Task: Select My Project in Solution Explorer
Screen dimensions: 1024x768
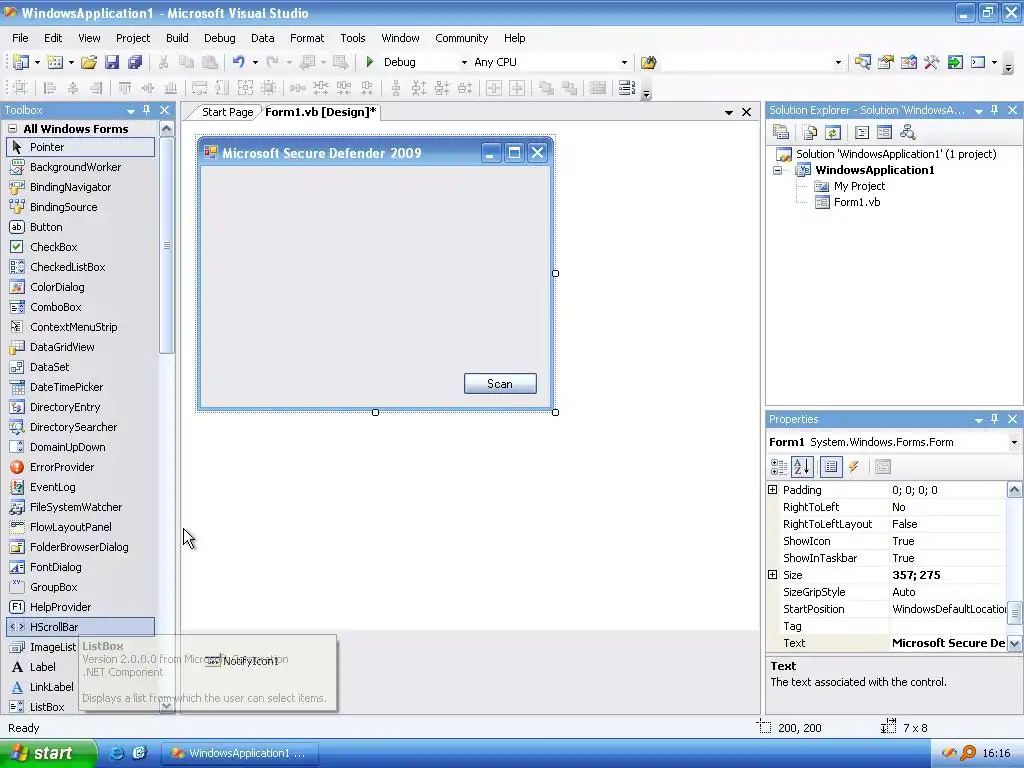Action: (859, 186)
